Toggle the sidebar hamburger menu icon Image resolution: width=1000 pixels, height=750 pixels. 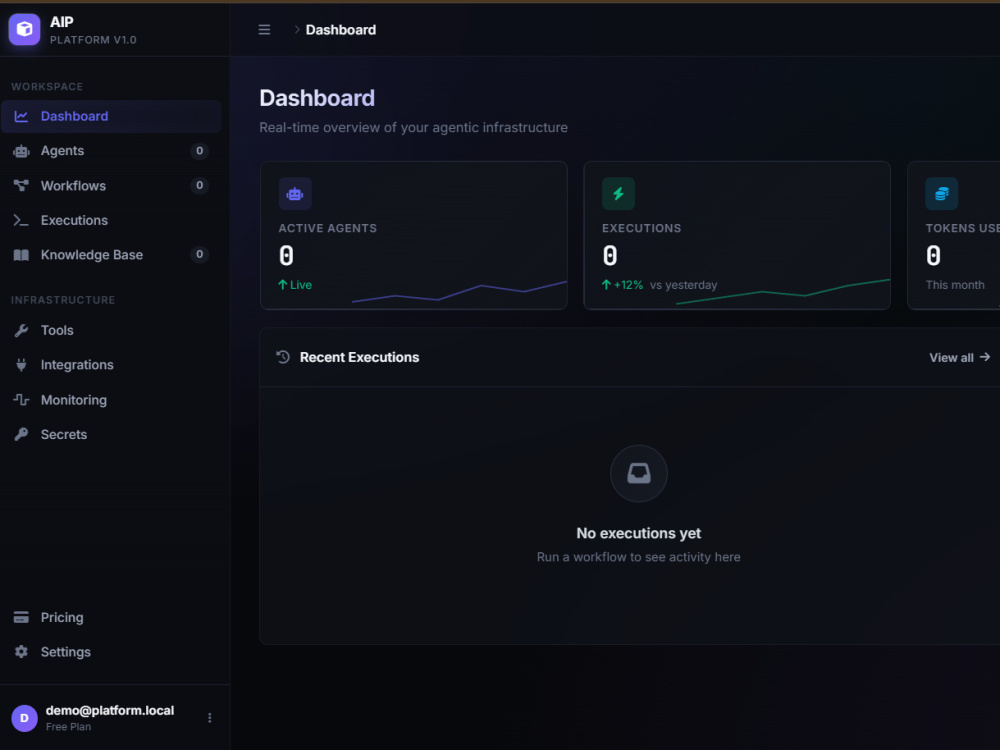point(264,30)
